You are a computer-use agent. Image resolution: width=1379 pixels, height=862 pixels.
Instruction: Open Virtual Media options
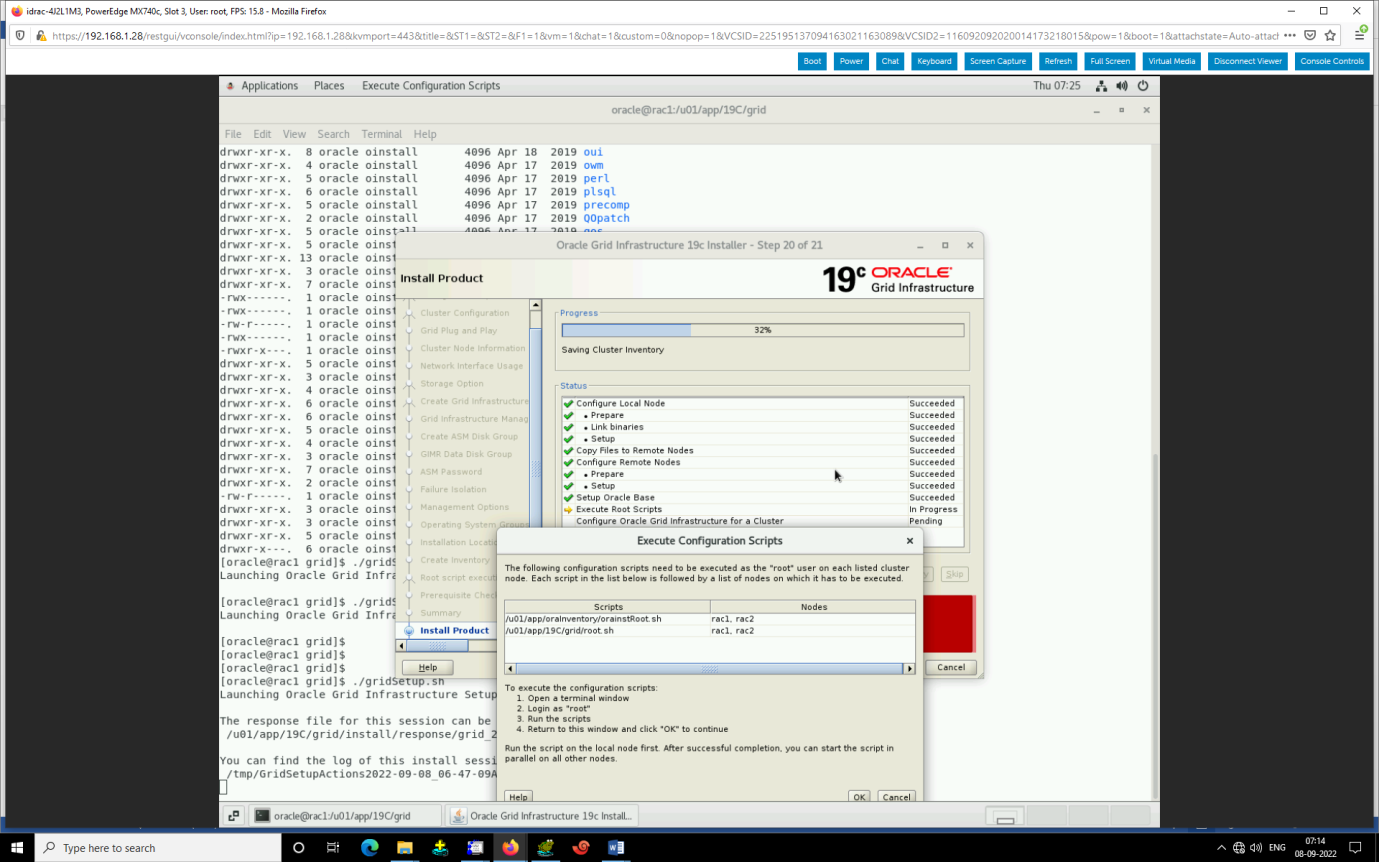coord(1171,61)
